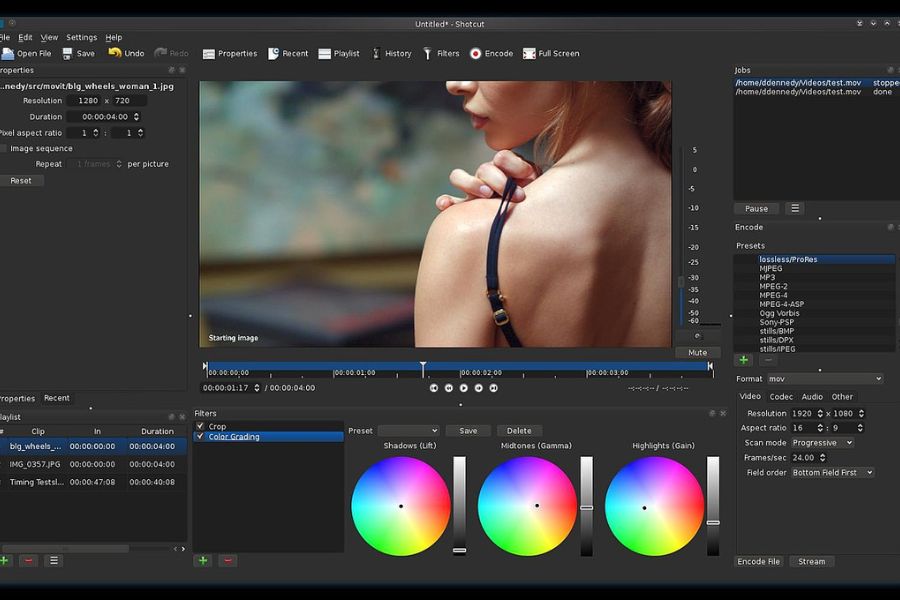The width and height of the screenshot is (900, 600).
Task: Open the Recent panel from the toolbar
Action: tap(288, 53)
